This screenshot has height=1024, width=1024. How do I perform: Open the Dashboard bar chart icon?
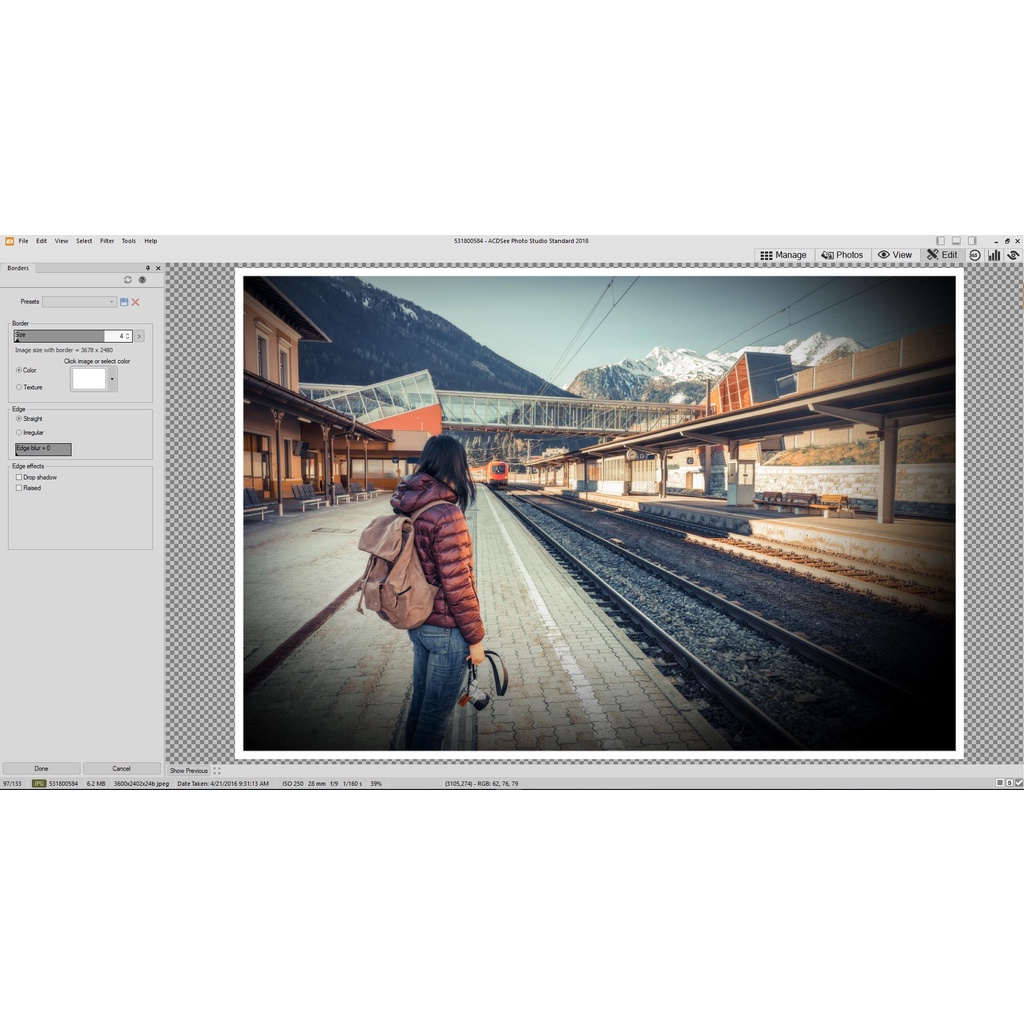994,255
